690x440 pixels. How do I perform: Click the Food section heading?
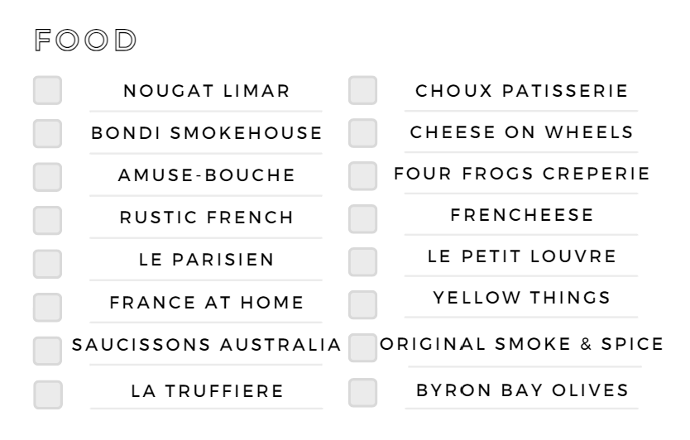[x=85, y=40]
